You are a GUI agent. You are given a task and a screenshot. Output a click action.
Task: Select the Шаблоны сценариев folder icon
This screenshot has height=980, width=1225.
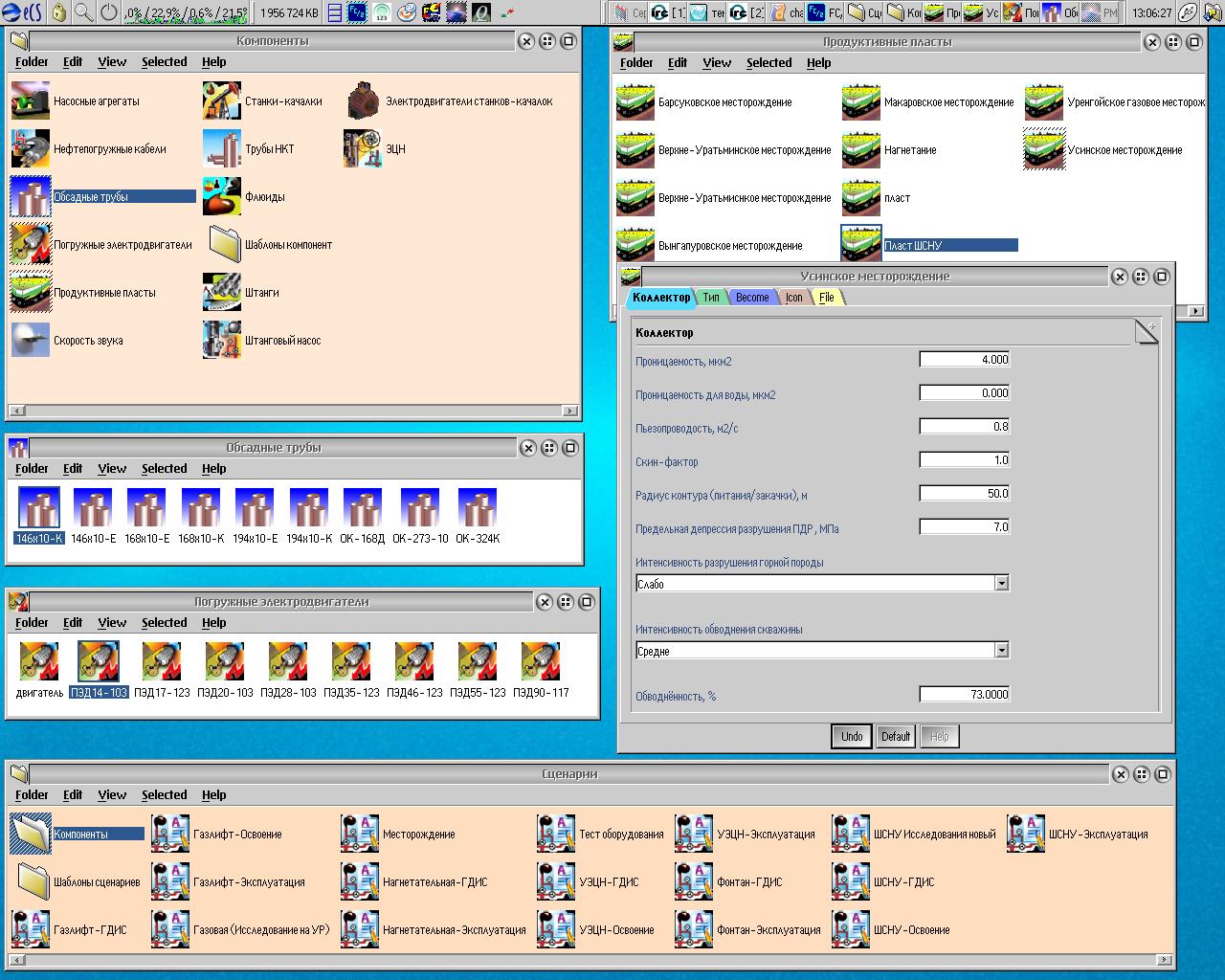pos(31,882)
